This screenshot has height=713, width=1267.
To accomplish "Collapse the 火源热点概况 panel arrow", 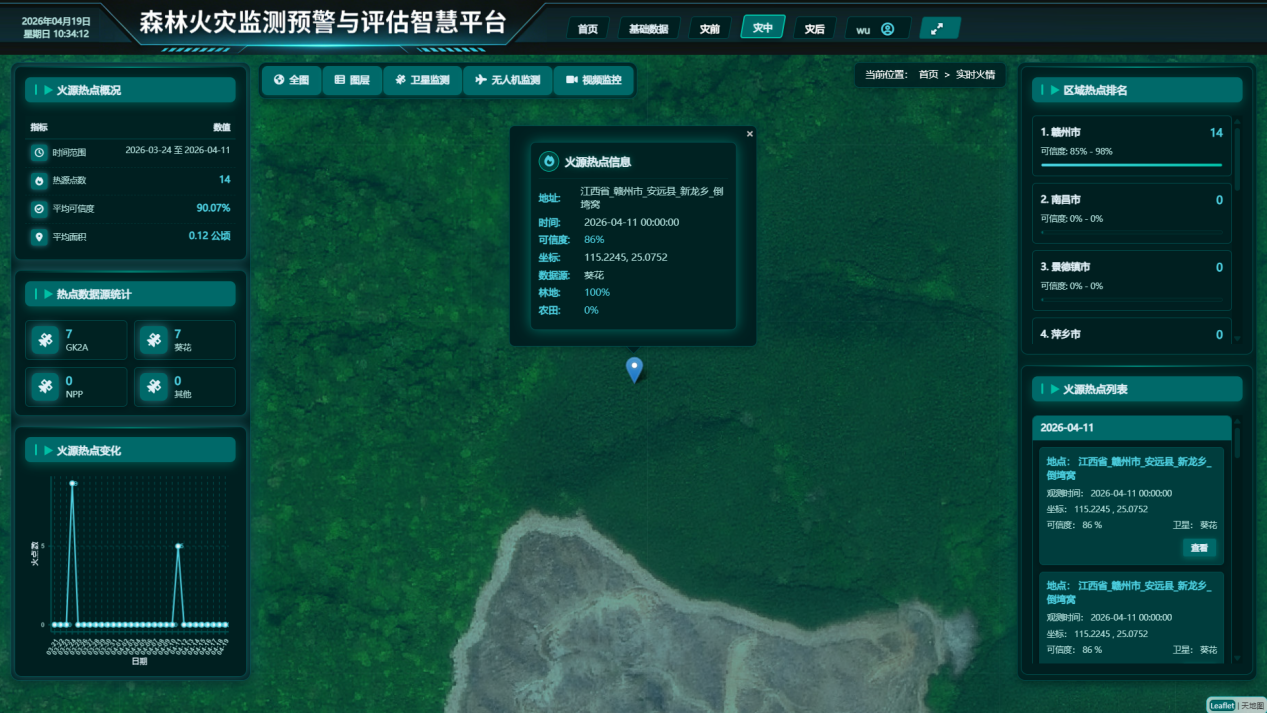I will point(47,90).
